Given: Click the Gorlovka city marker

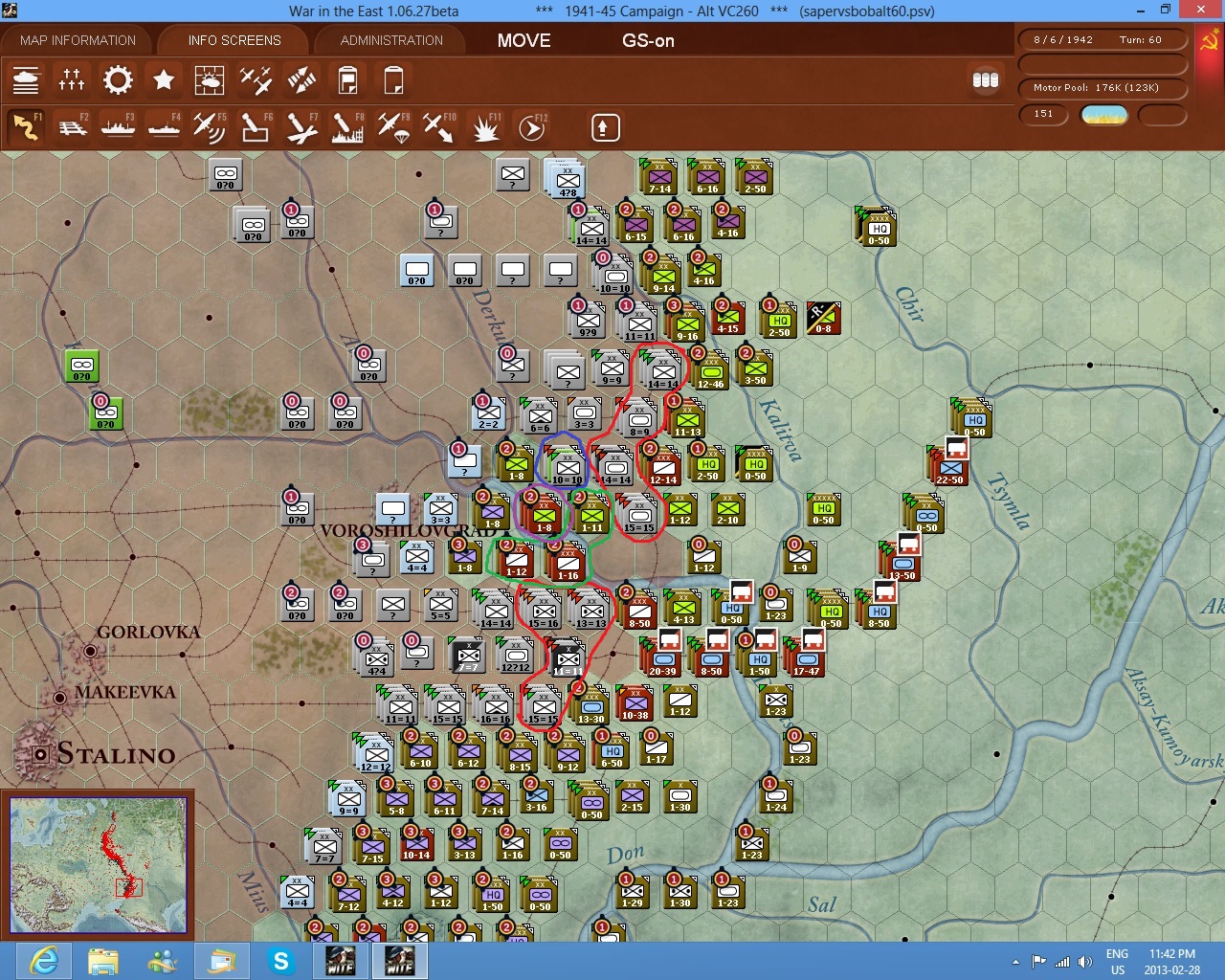Looking at the screenshot, I should 90,651.
